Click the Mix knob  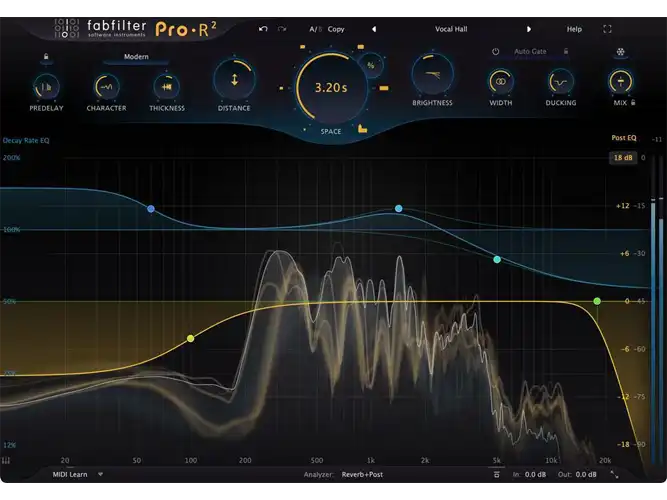621,82
